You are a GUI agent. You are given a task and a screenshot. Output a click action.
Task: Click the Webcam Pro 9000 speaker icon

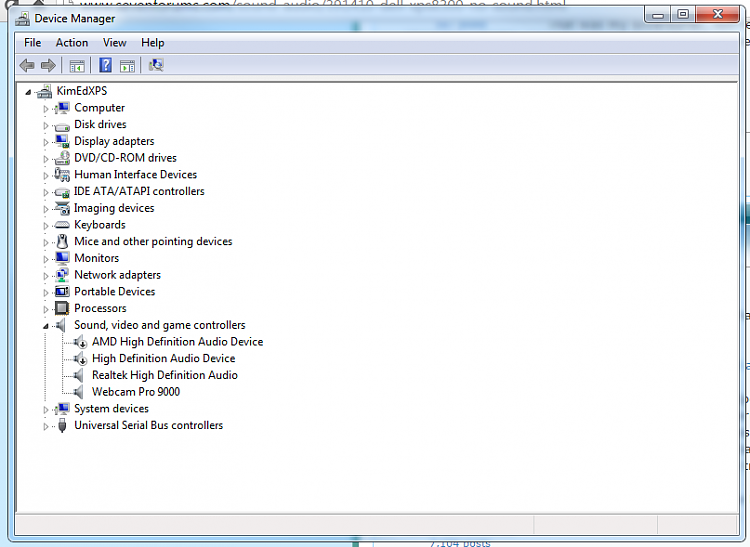78,392
